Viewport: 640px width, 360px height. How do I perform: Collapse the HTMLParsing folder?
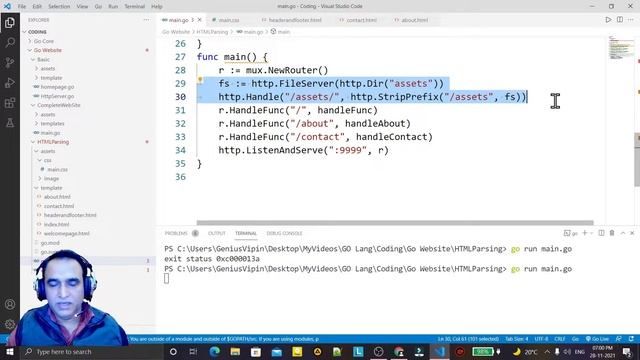[x=50, y=142]
